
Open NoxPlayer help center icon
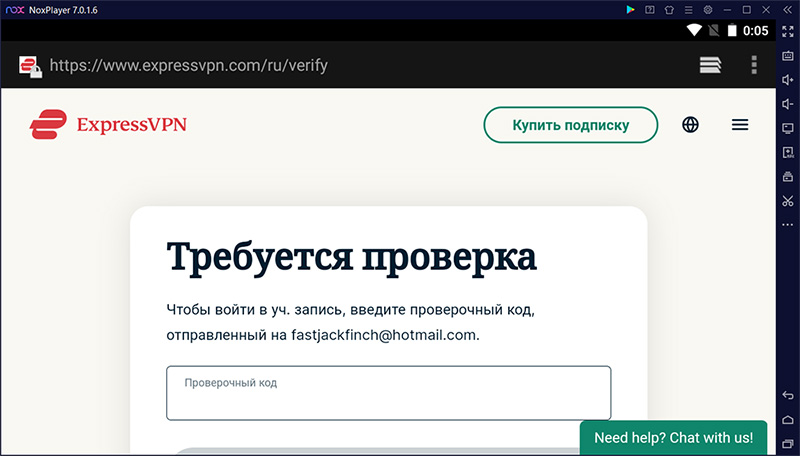click(x=649, y=10)
